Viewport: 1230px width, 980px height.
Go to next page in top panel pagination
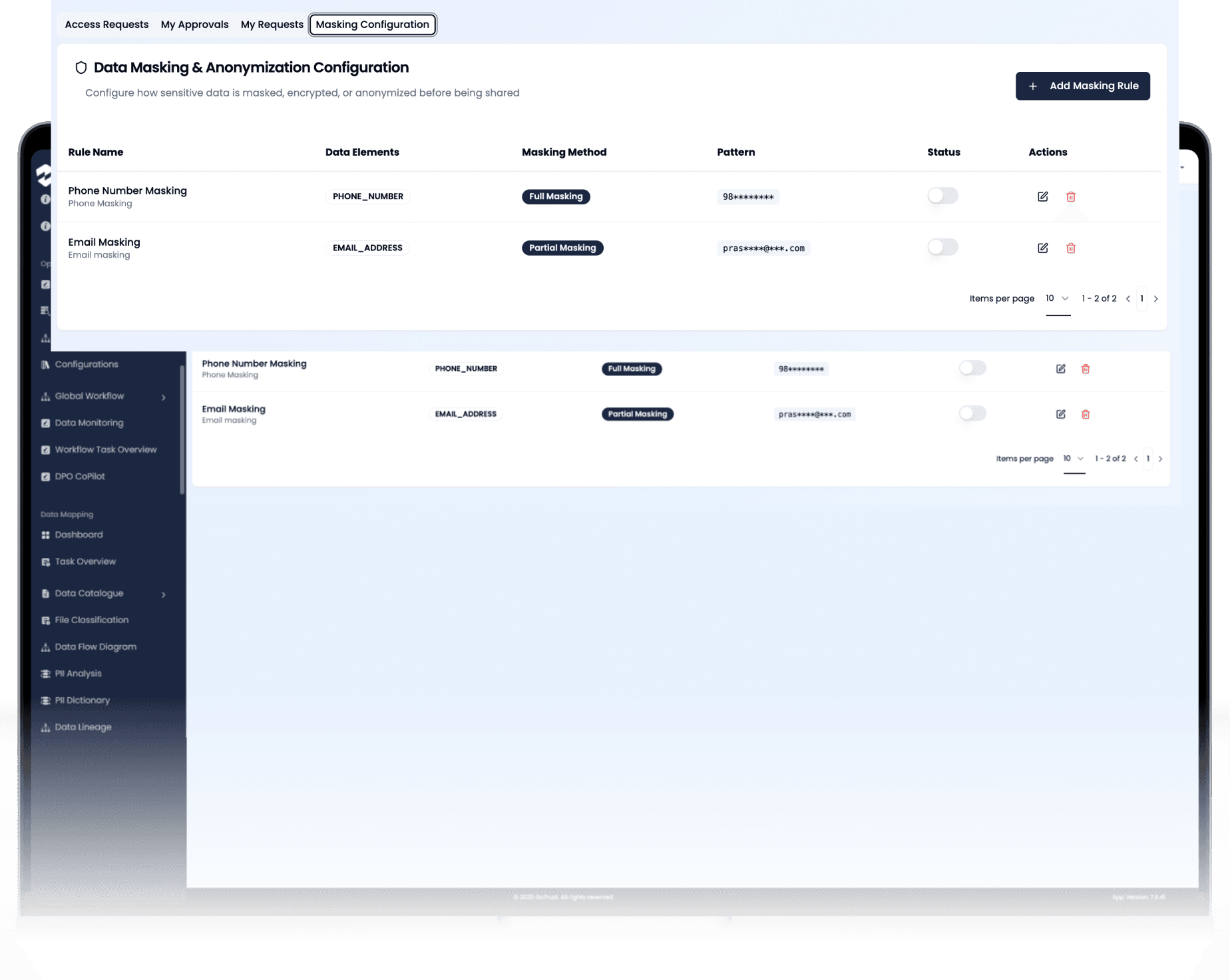pyautogui.click(x=1155, y=299)
